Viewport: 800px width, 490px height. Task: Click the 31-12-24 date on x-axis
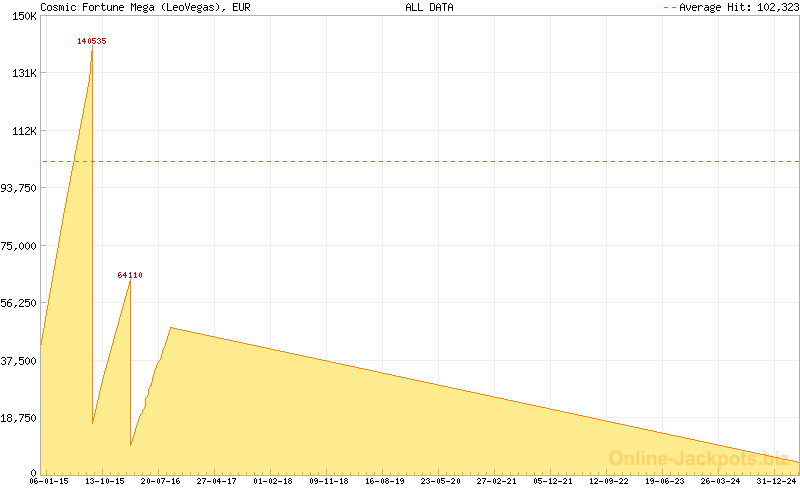point(777,481)
